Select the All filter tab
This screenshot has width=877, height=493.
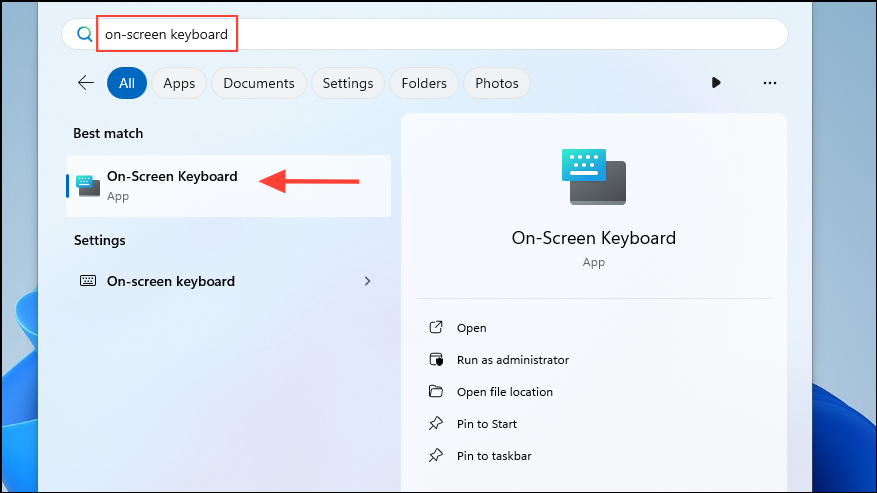[127, 83]
